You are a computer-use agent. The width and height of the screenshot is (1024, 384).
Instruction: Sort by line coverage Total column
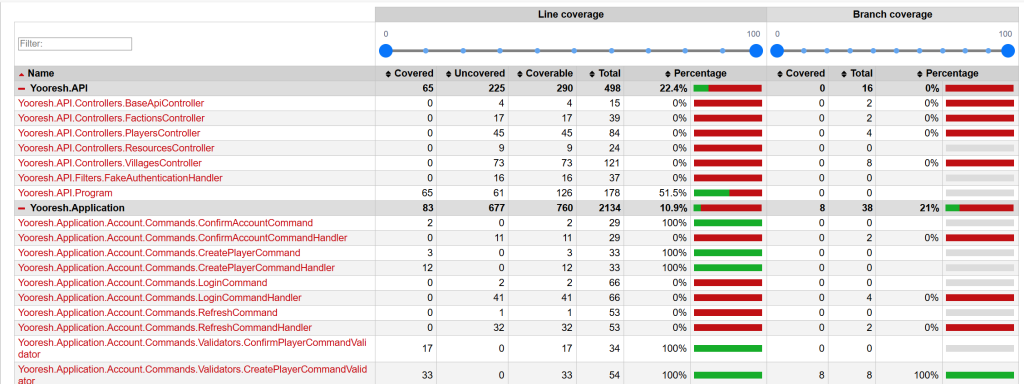604,74
